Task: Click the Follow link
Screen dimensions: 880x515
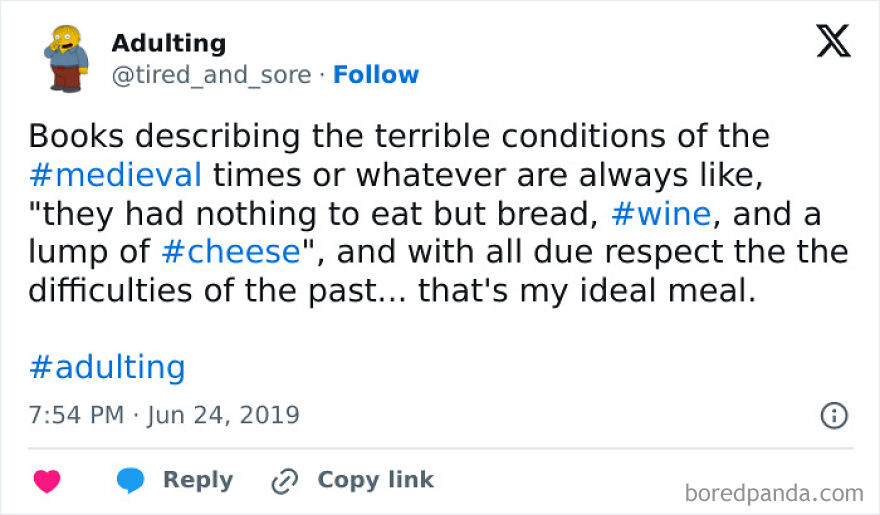Action: click(x=376, y=75)
